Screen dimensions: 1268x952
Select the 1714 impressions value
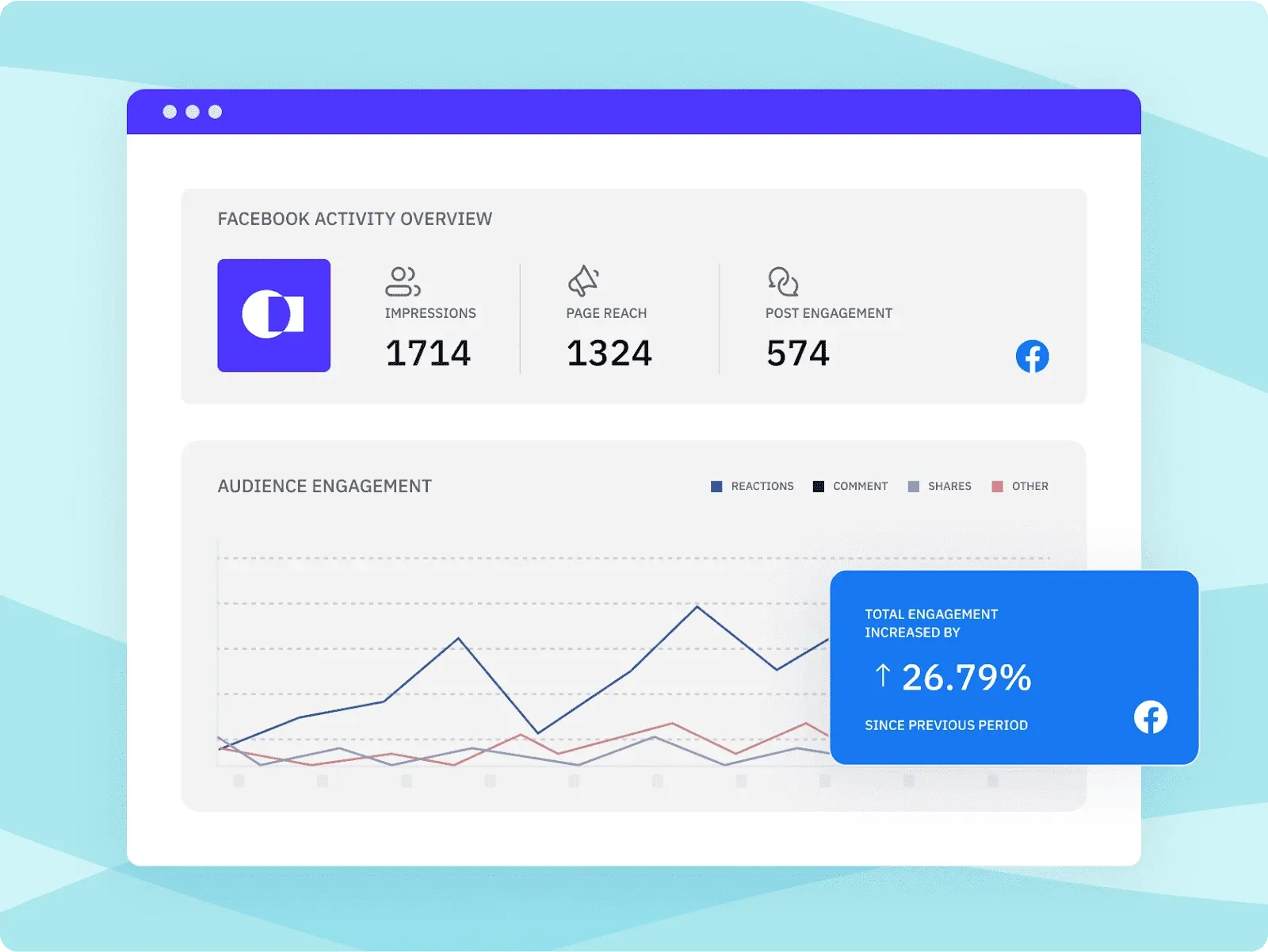click(428, 354)
